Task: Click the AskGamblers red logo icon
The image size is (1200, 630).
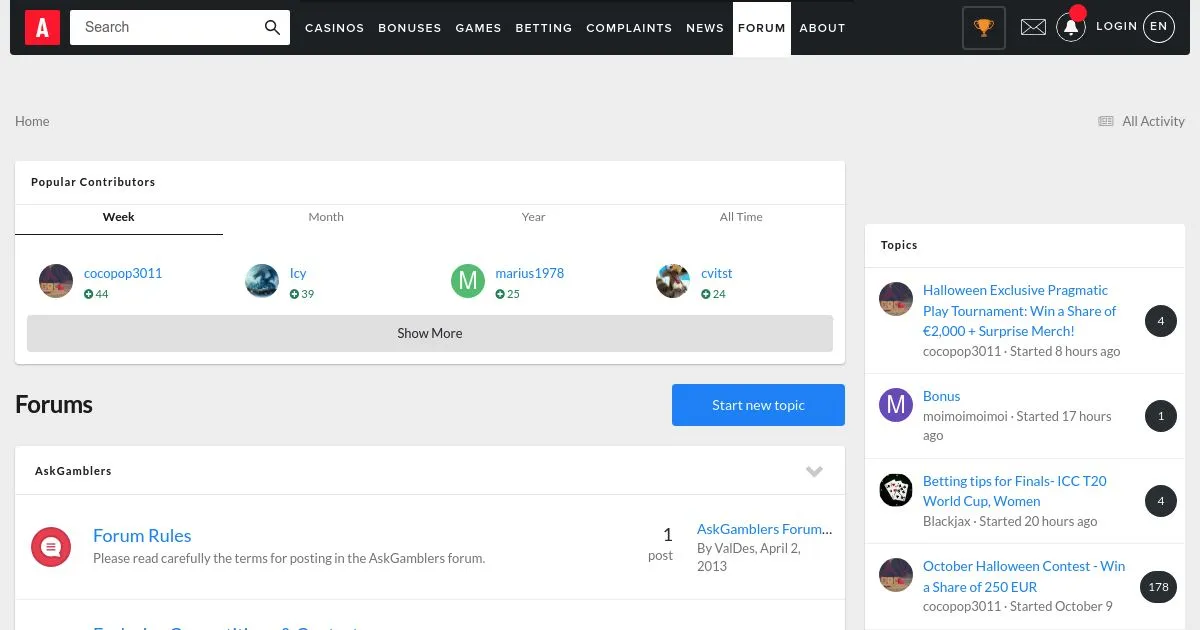Action: (x=42, y=28)
